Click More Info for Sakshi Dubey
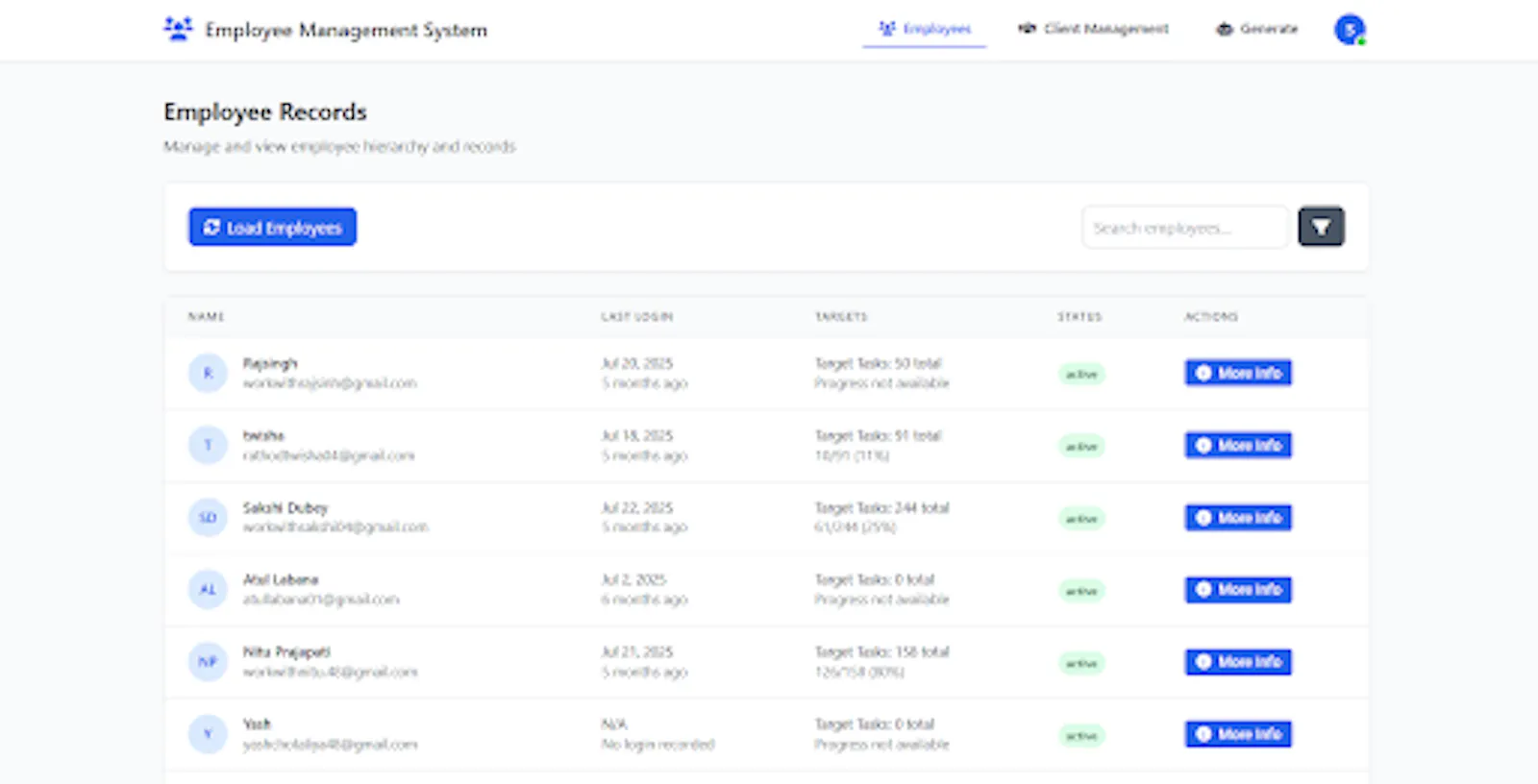The width and height of the screenshot is (1538, 784). (x=1238, y=517)
